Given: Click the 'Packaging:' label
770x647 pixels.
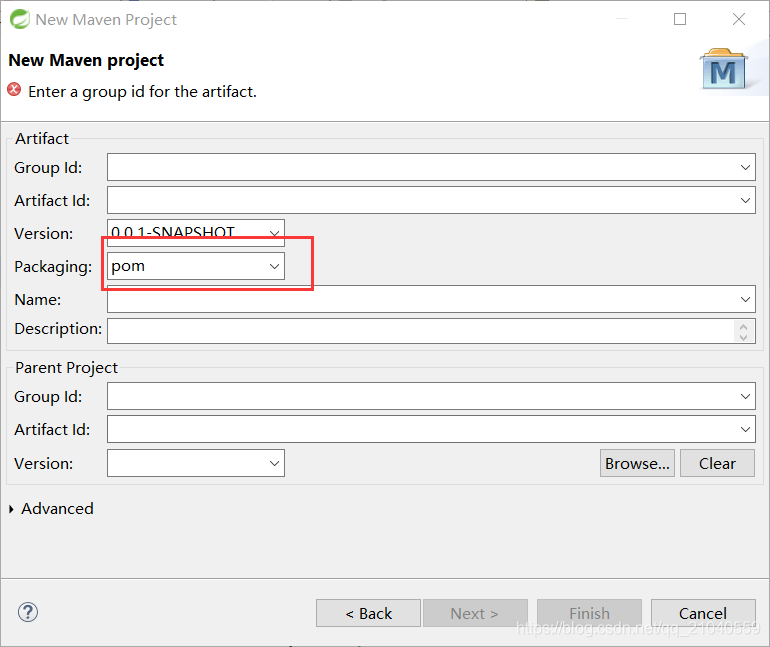Looking at the screenshot, I should click(53, 267).
